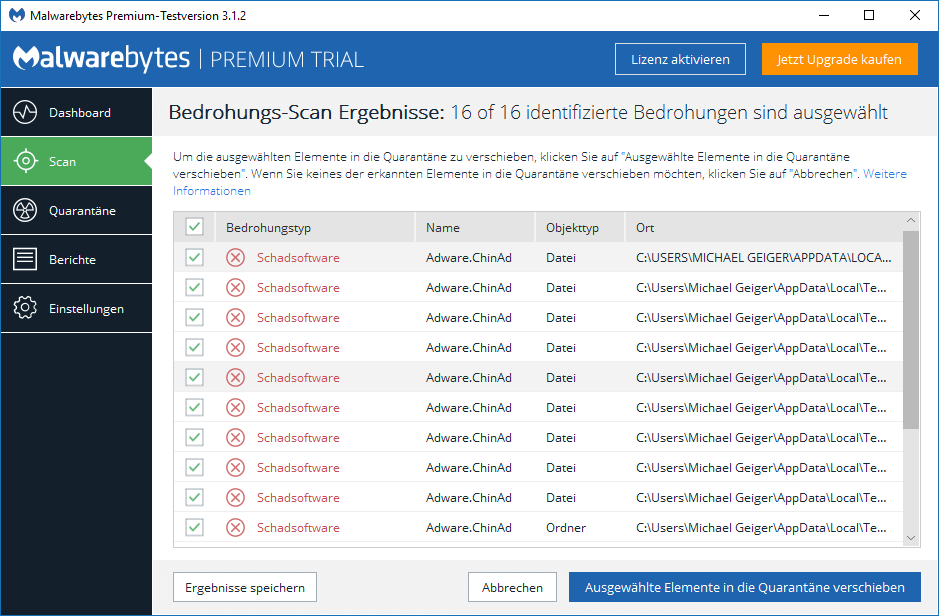The width and height of the screenshot is (939, 616).
Task: Select the "Ordner" object type cell
Action: [x=566, y=527]
